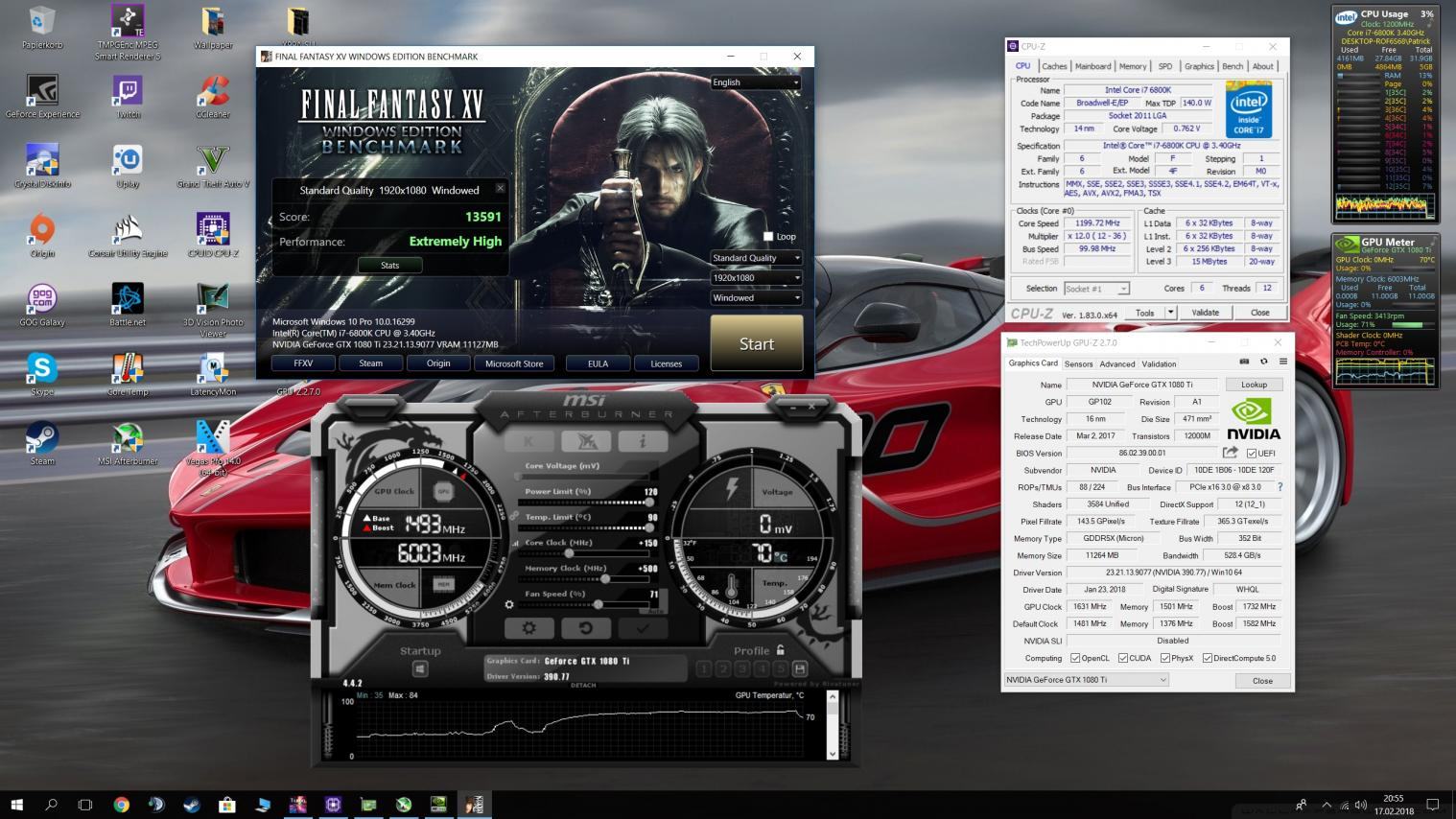The width and height of the screenshot is (1456, 819).
Task: Switch to the Sensors tab in GPU-Z
Action: pos(1078,364)
